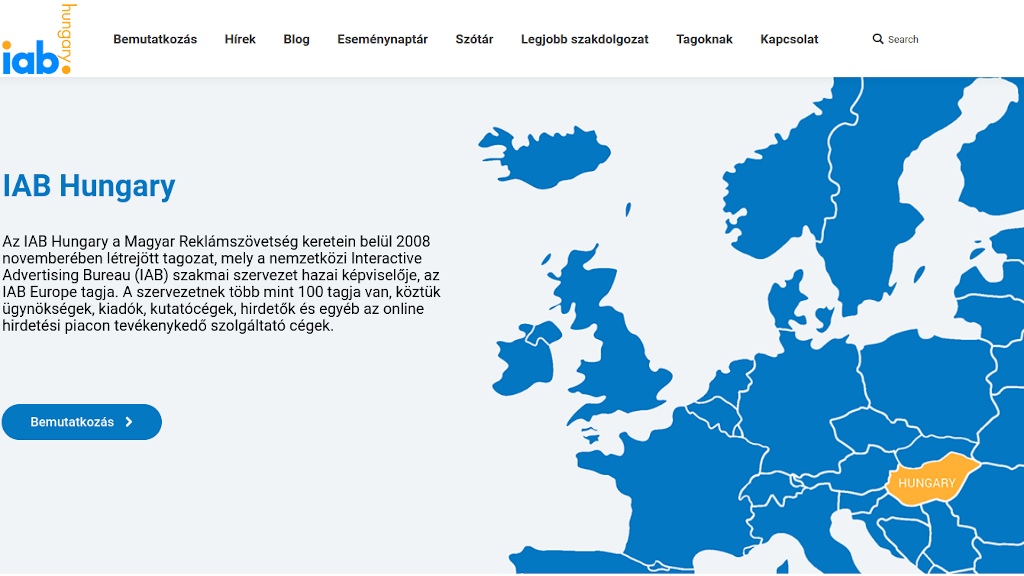Image resolution: width=1024 pixels, height=576 pixels.
Task: Click the blue Bemutatkozás button
Action: 82,422
